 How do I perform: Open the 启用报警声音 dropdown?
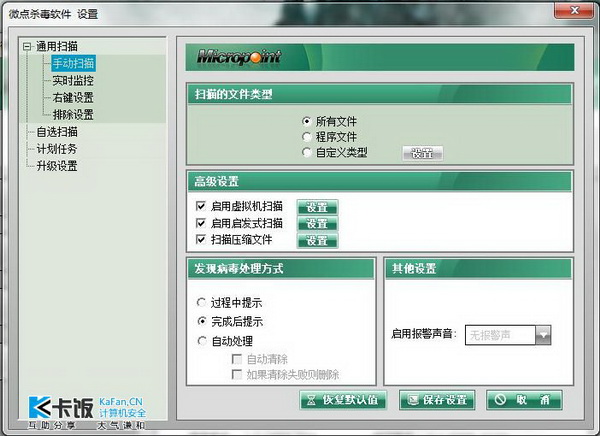(542, 334)
